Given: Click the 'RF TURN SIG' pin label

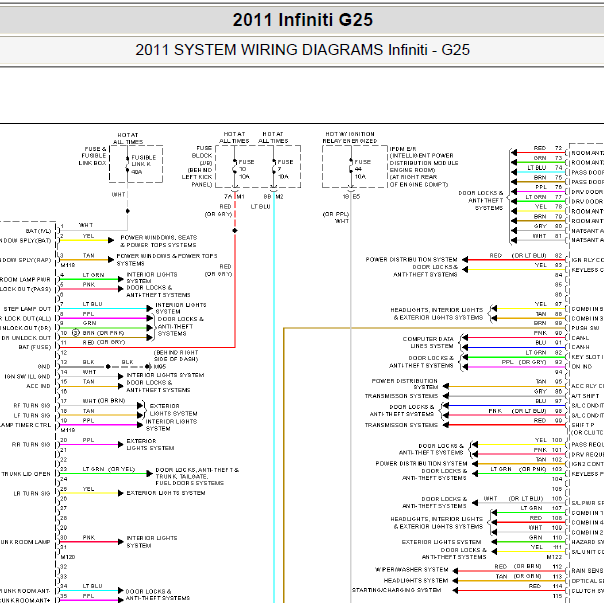Looking at the screenshot, I should tap(32, 405).
